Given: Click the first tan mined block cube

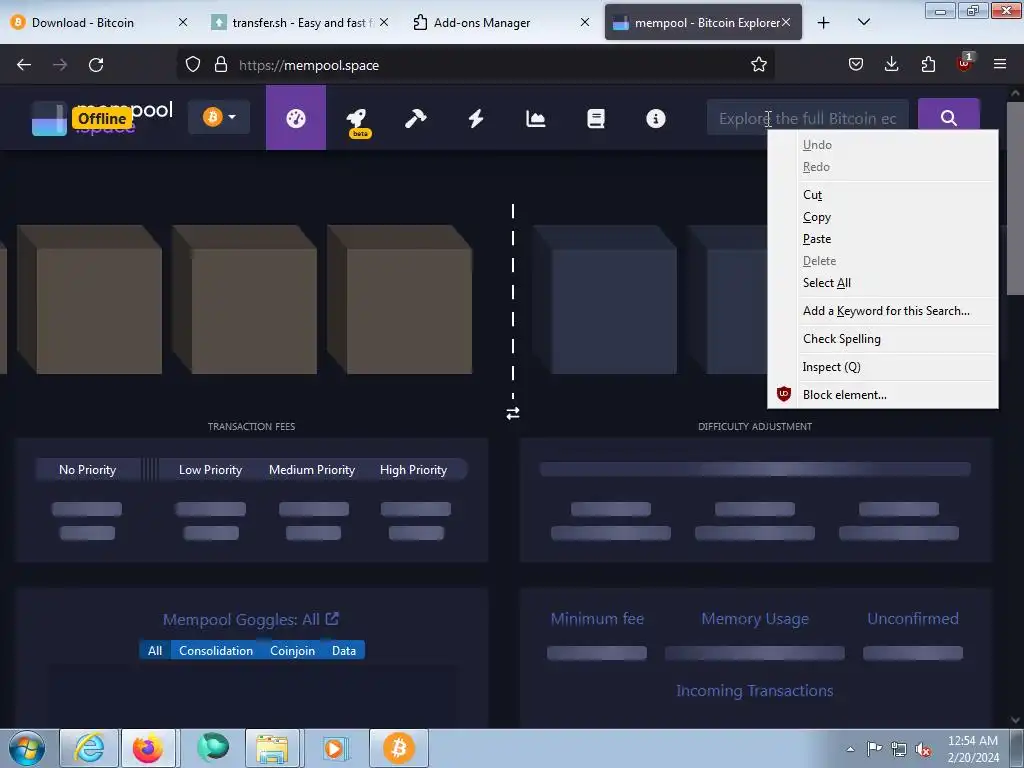Looking at the screenshot, I should (x=89, y=300).
